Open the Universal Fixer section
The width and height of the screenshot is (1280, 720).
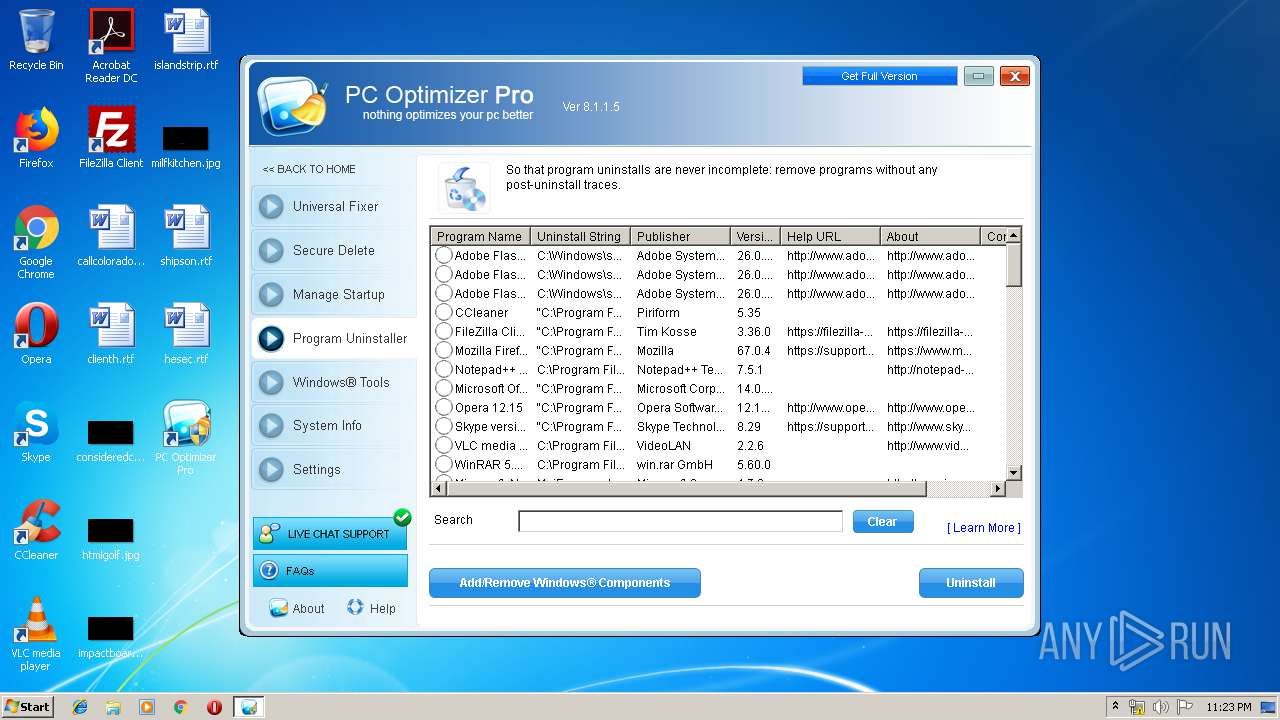click(334, 207)
